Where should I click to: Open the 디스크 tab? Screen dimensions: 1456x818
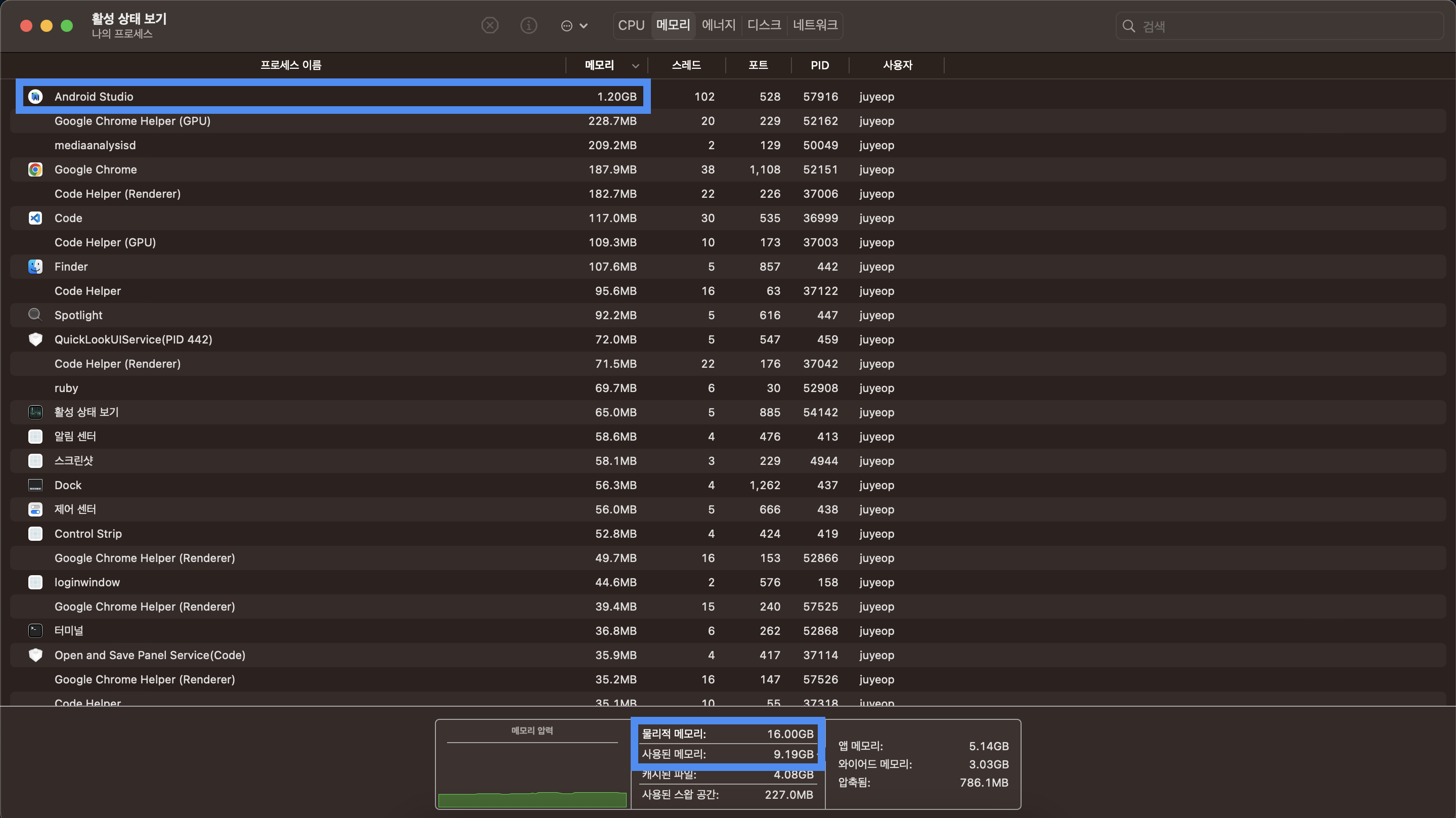point(764,25)
